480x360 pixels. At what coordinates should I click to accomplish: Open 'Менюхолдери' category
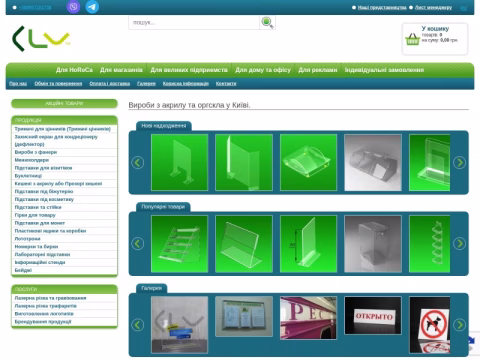click(x=32, y=160)
